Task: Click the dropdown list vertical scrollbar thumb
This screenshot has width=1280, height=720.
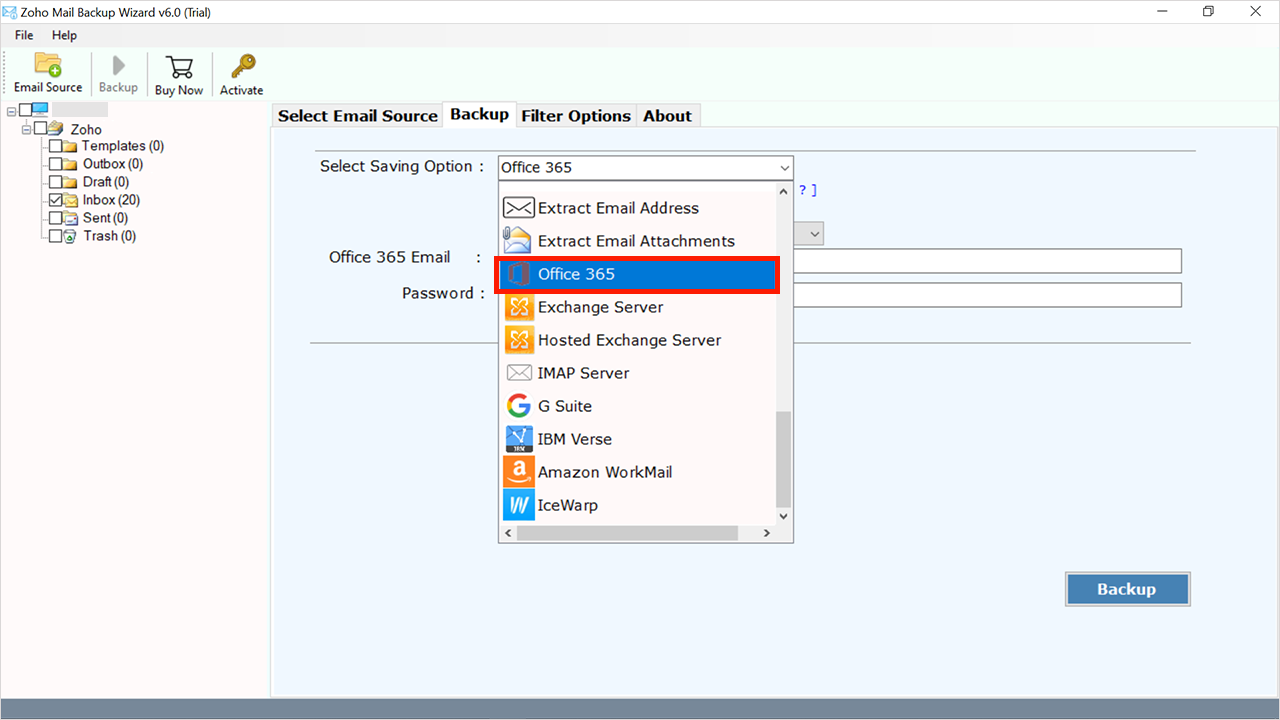Action: (784, 459)
